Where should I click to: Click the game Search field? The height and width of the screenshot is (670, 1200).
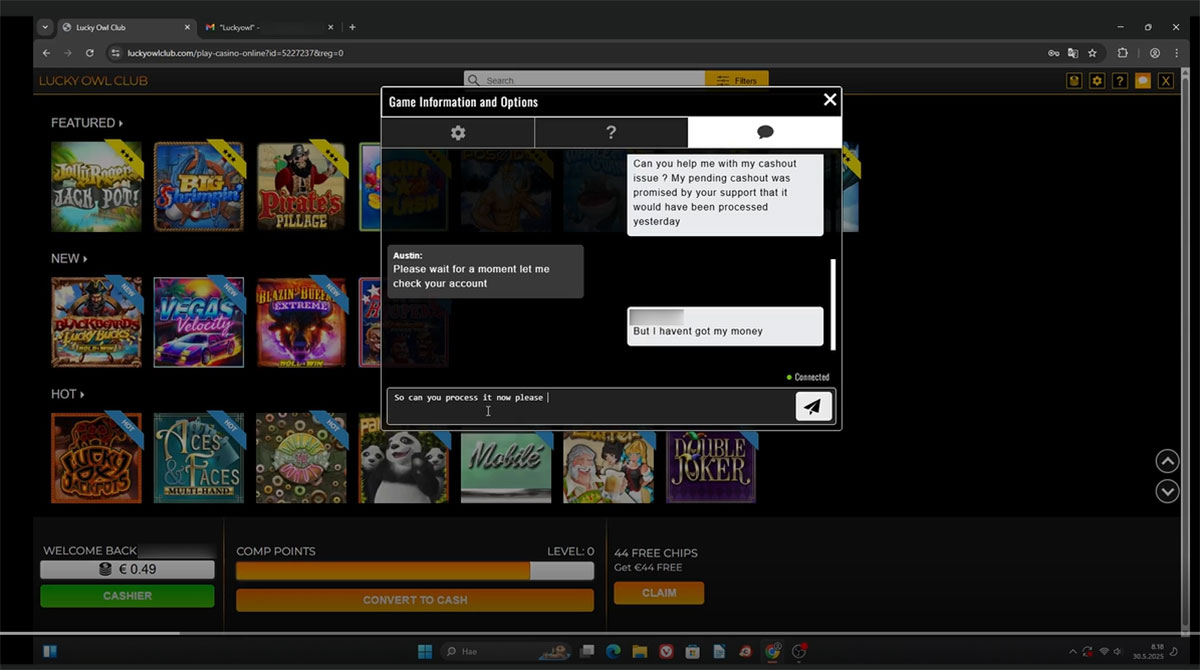pos(585,80)
